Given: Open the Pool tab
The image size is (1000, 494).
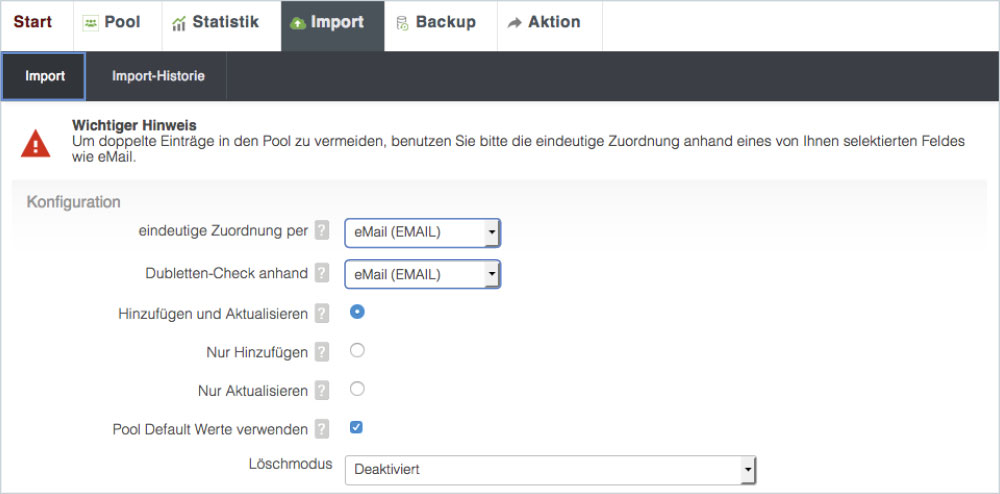Looking at the screenshot, I should click(x=111, y=22).
